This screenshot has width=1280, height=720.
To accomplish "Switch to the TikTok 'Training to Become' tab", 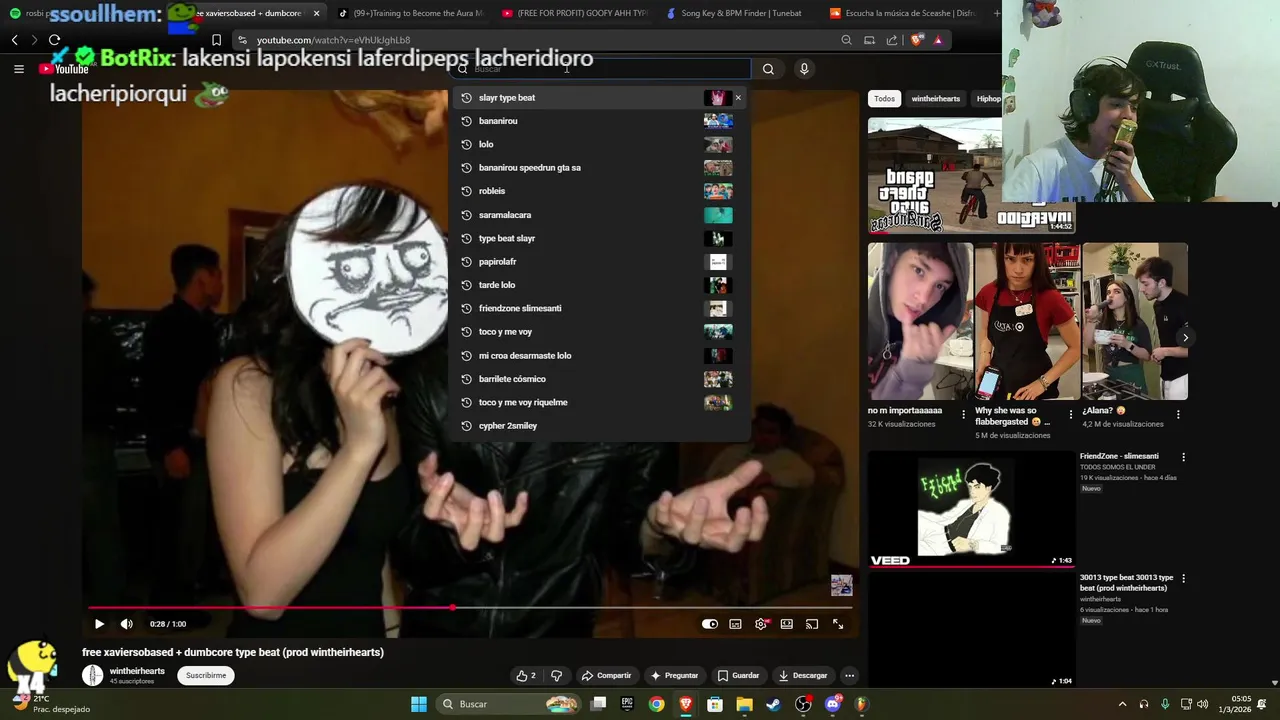I will click(410, 13).
